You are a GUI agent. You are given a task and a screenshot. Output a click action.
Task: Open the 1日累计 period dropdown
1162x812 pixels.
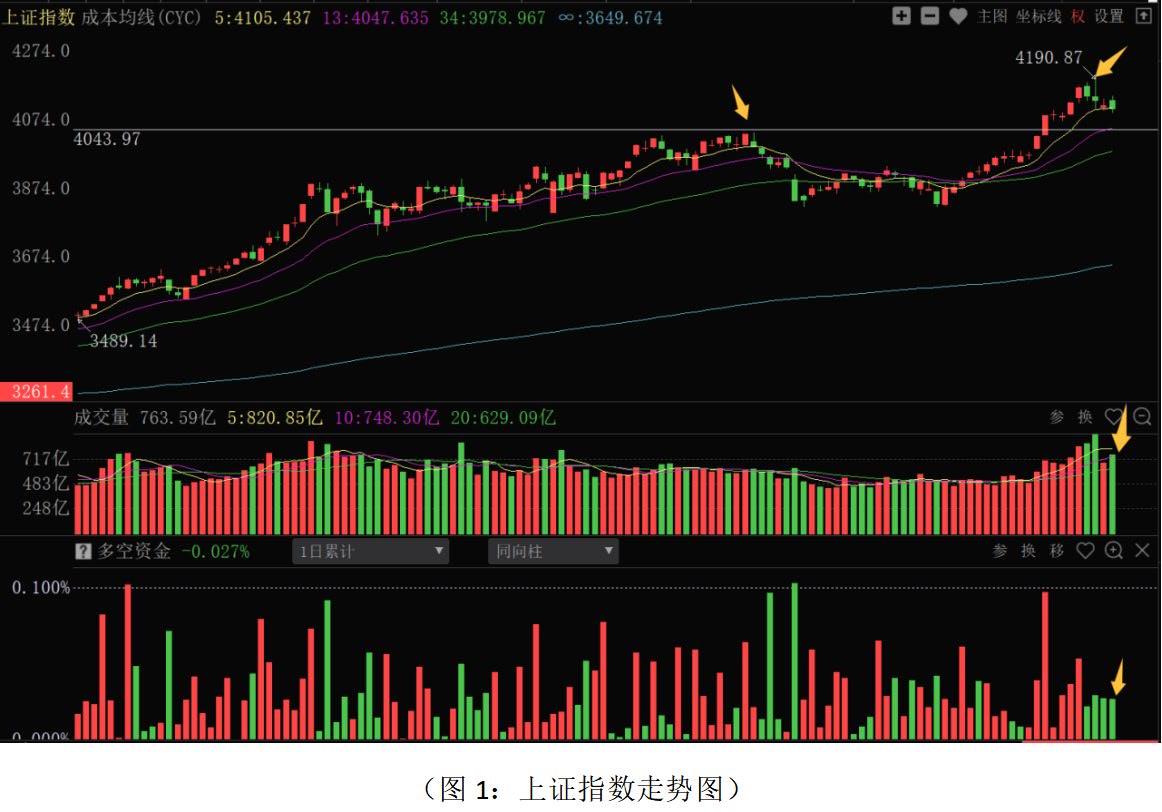[371, 551]
